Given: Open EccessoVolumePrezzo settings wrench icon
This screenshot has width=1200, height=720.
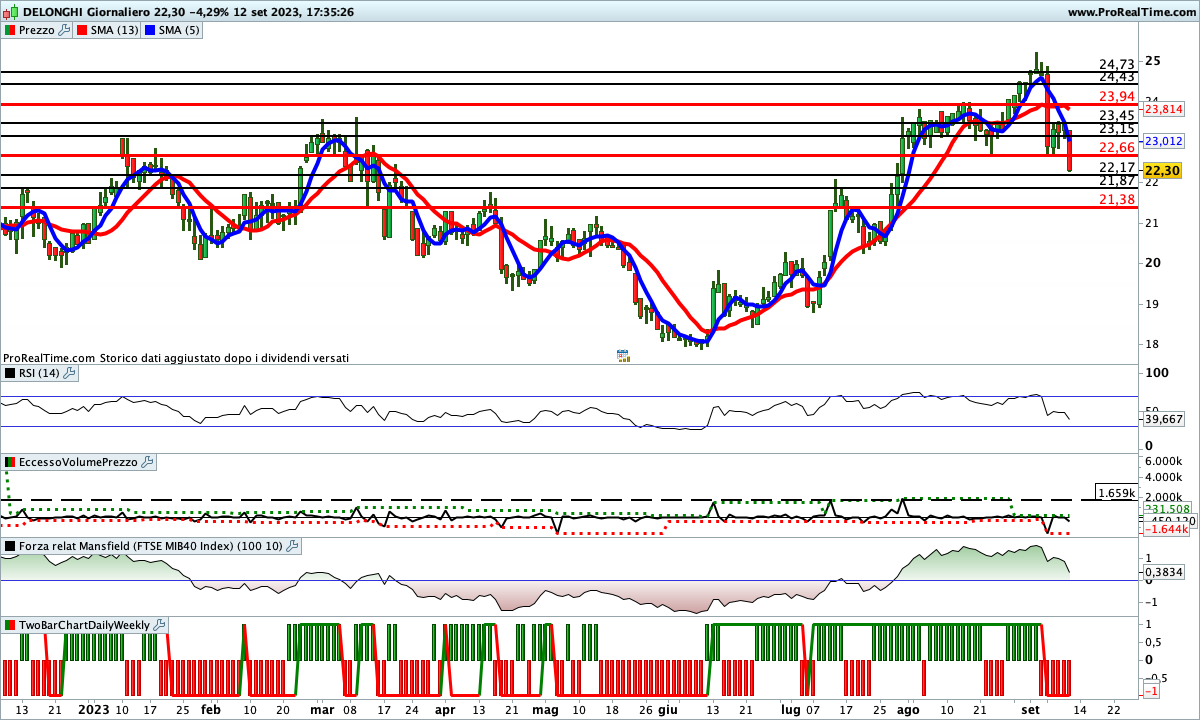Looking at the screenshot, I should 148,462.
